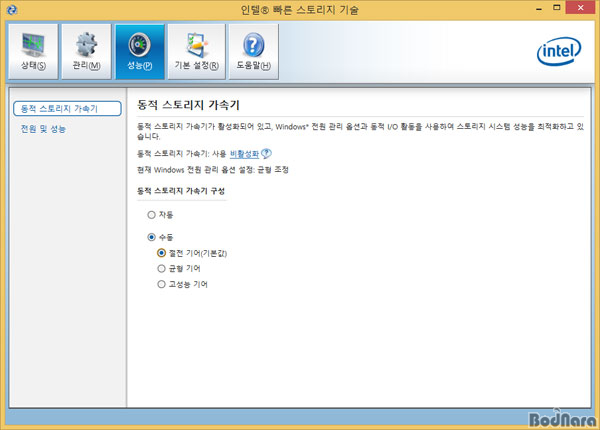Select 동적 스토리지 가속기 in the sidebar
600x430 pixels.
[67, 109]
